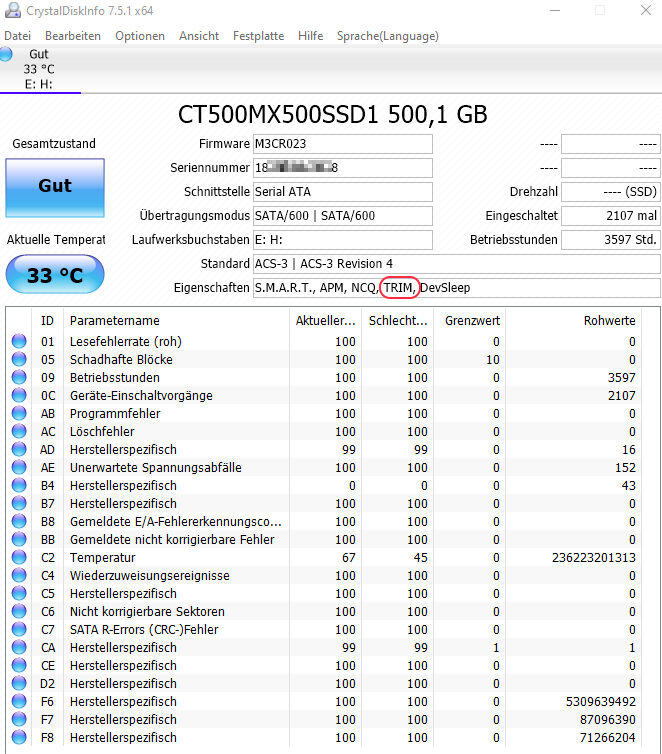Image resolution: width=662 pixels, height=754 pixels.
Task: Click status orb for row B7
Action: (x=19, y=503)
